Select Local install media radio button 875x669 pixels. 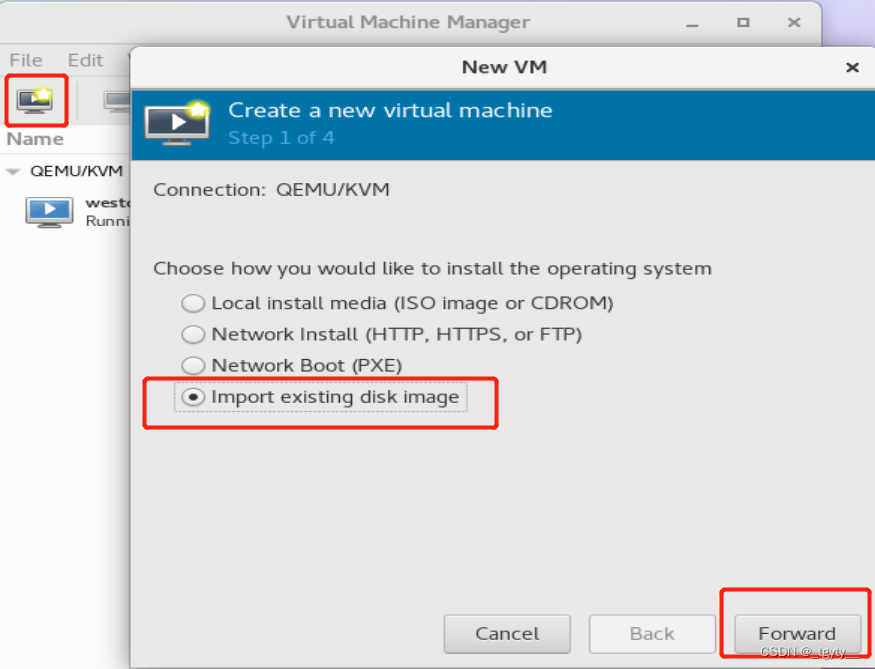pyautogui.click(x=192, y=303)
